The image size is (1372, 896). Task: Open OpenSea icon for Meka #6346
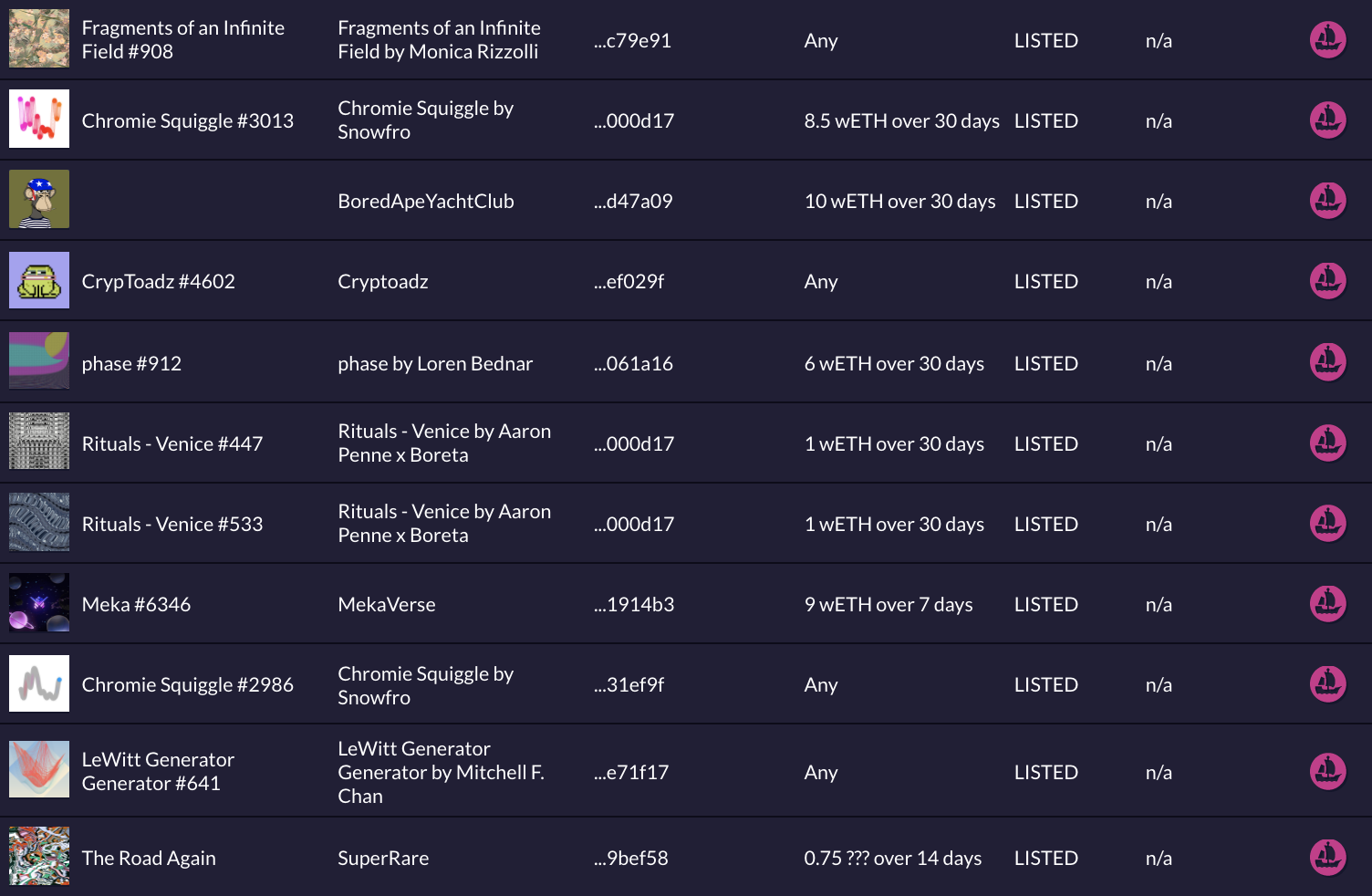(1327, 604)
